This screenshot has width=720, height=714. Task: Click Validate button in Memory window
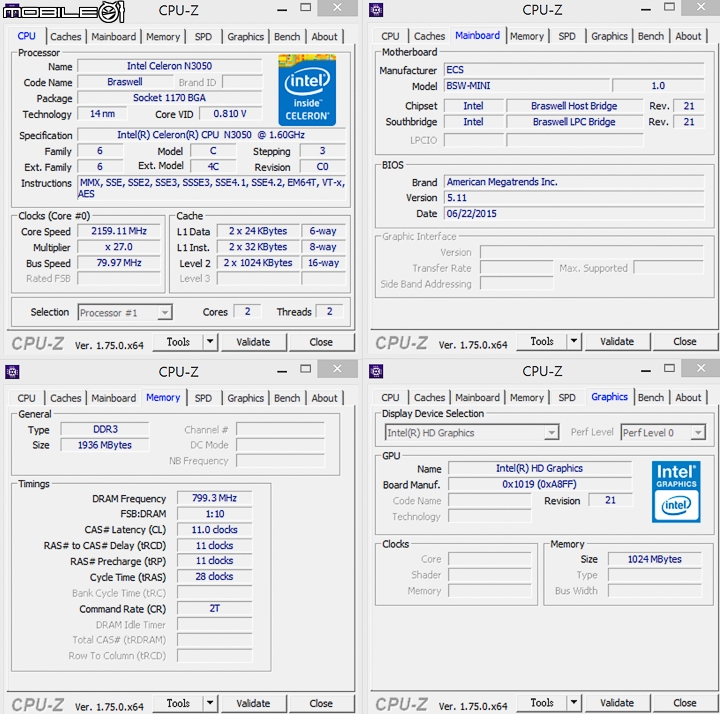pos(253,703)
